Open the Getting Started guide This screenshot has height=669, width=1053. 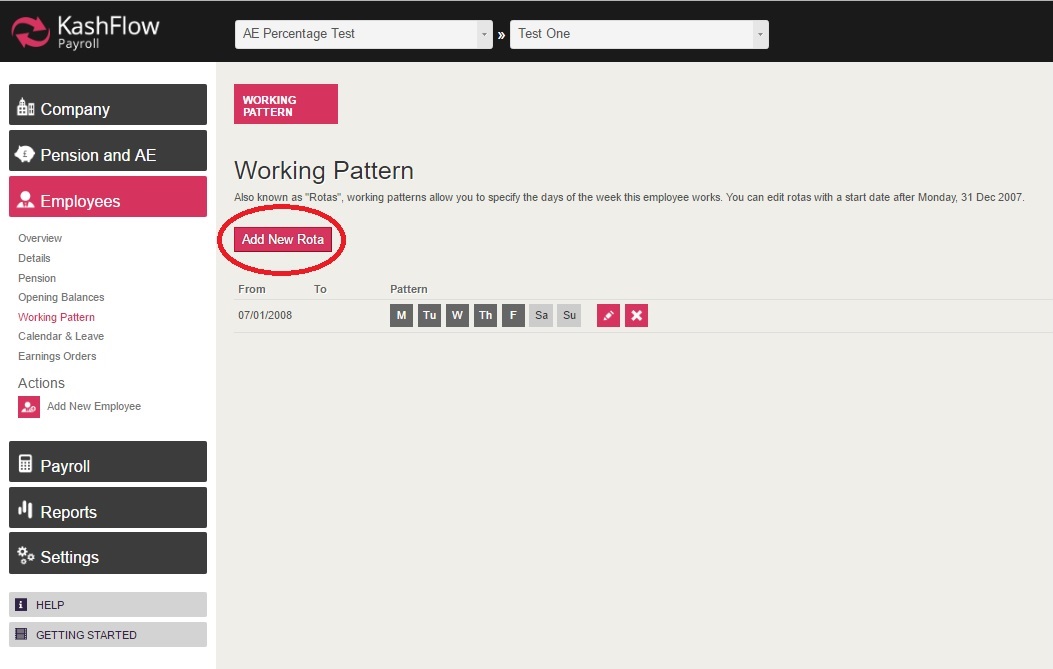[x=108, y=635]
